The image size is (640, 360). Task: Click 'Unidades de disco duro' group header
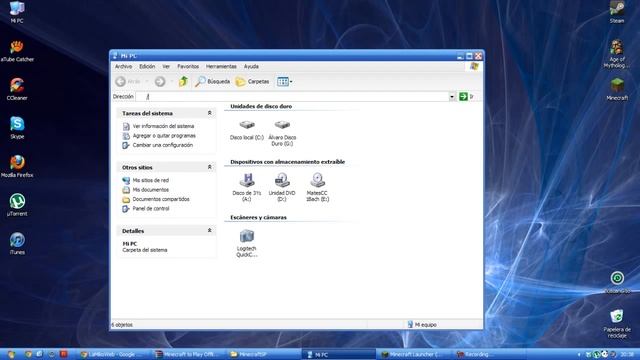point(261,106)
